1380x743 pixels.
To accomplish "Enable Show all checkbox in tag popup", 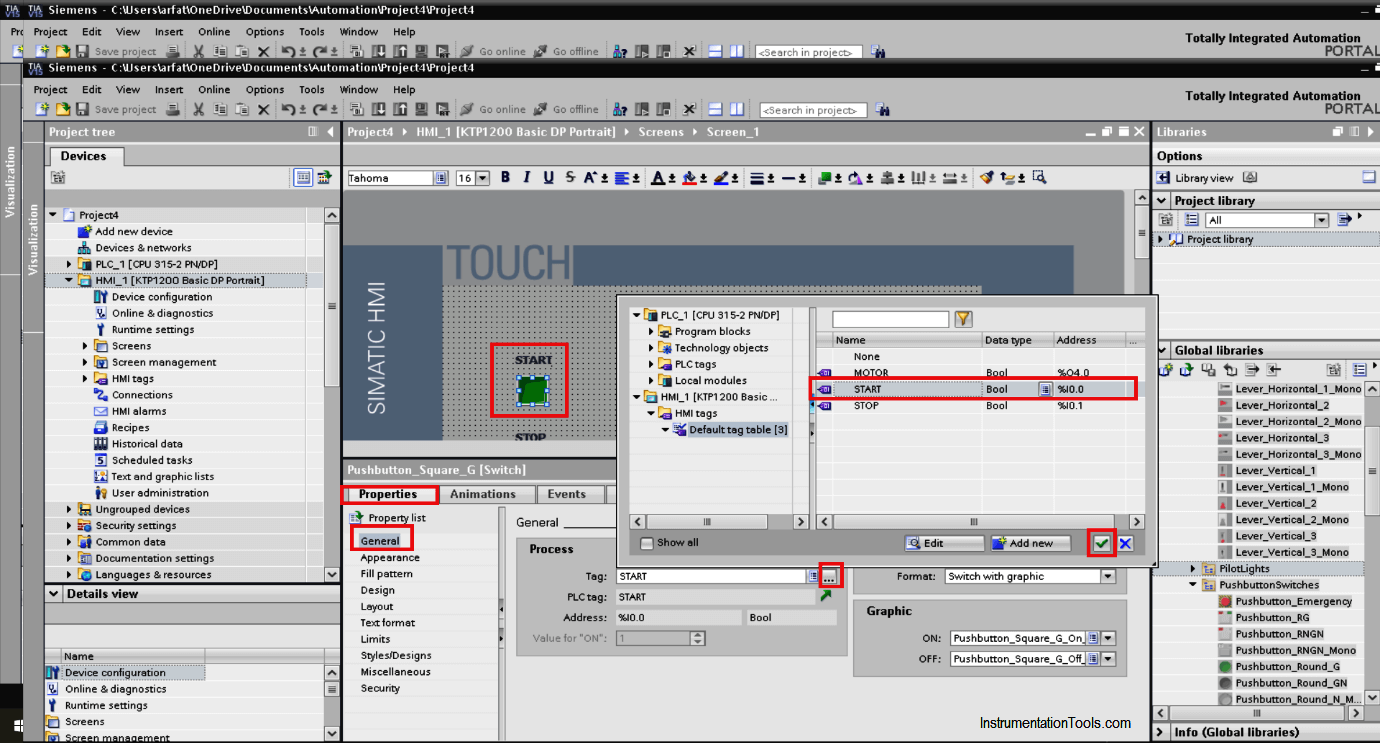I will click(646, 543).
